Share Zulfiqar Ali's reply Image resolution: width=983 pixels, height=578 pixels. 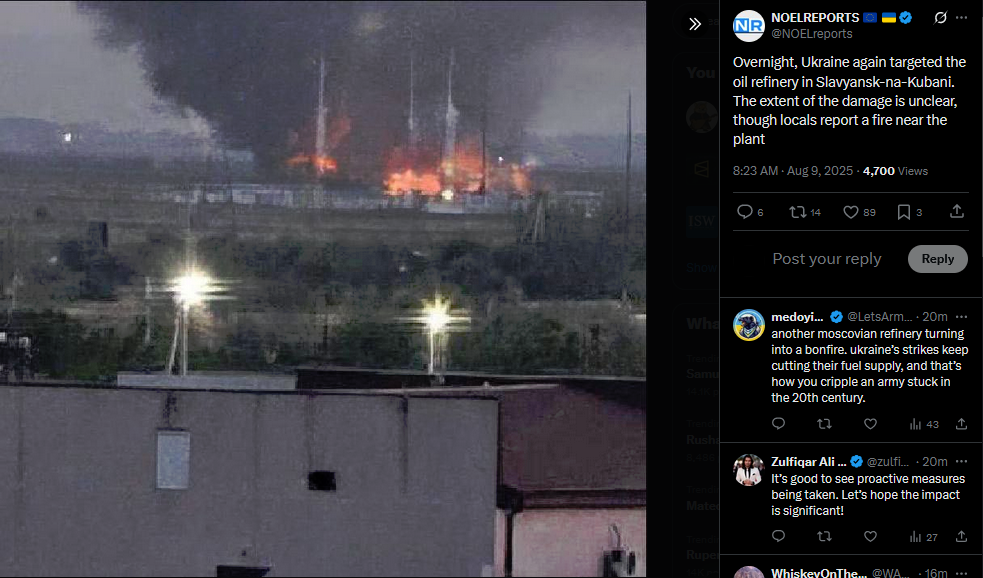coord(961,536)
